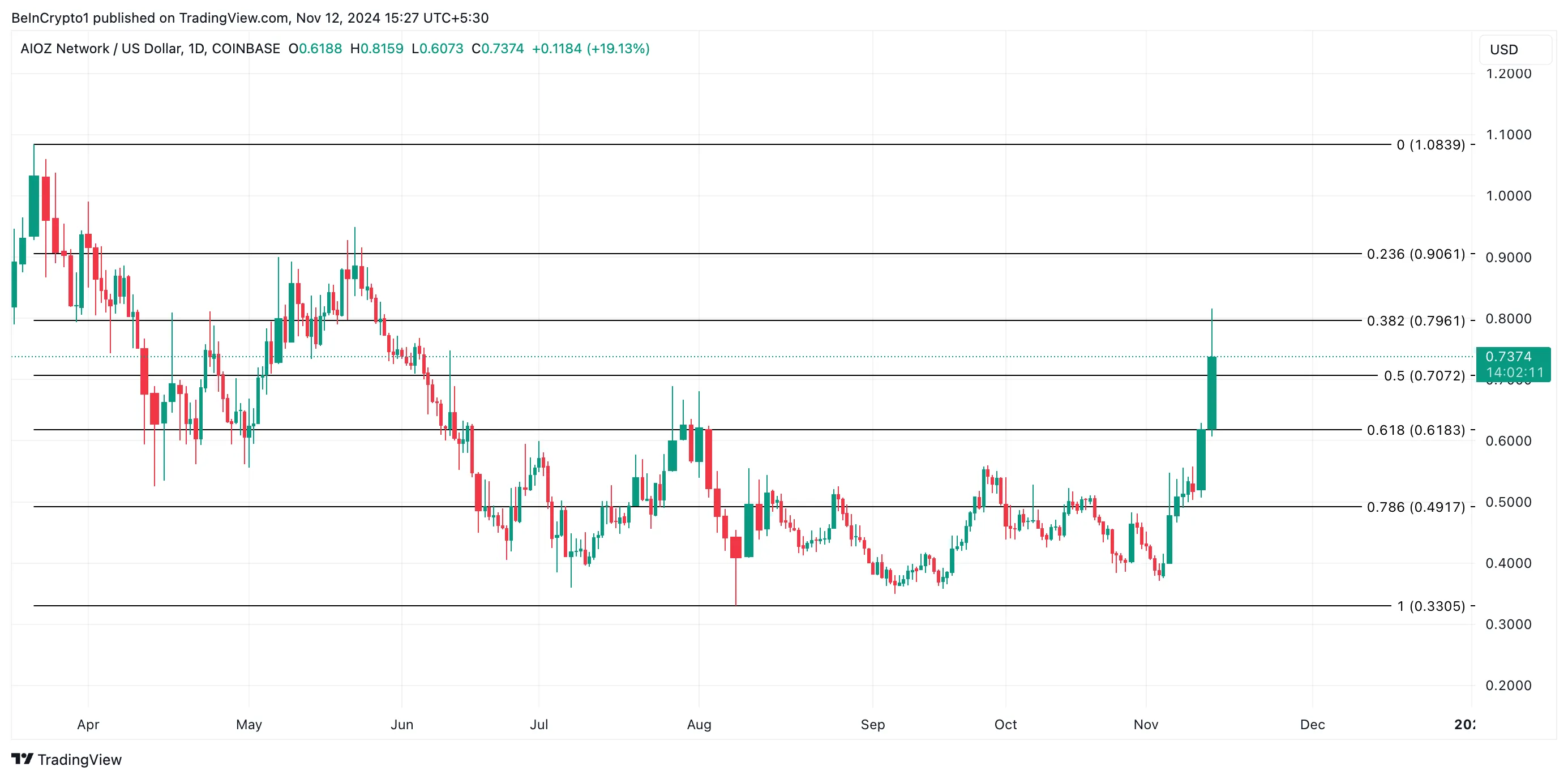Click the 1.2000 price scale label

1509,74
